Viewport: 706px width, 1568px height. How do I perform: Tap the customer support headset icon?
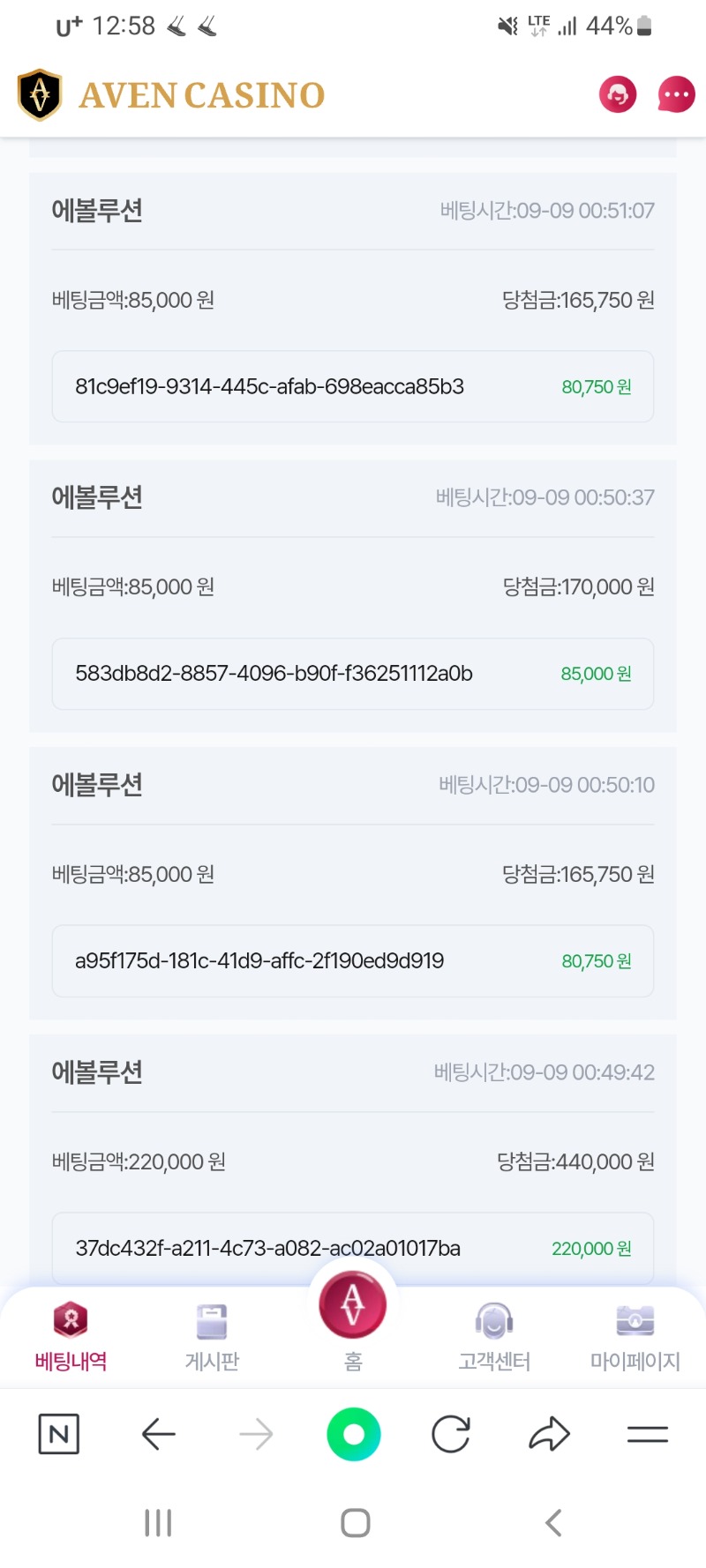point(618,94)
